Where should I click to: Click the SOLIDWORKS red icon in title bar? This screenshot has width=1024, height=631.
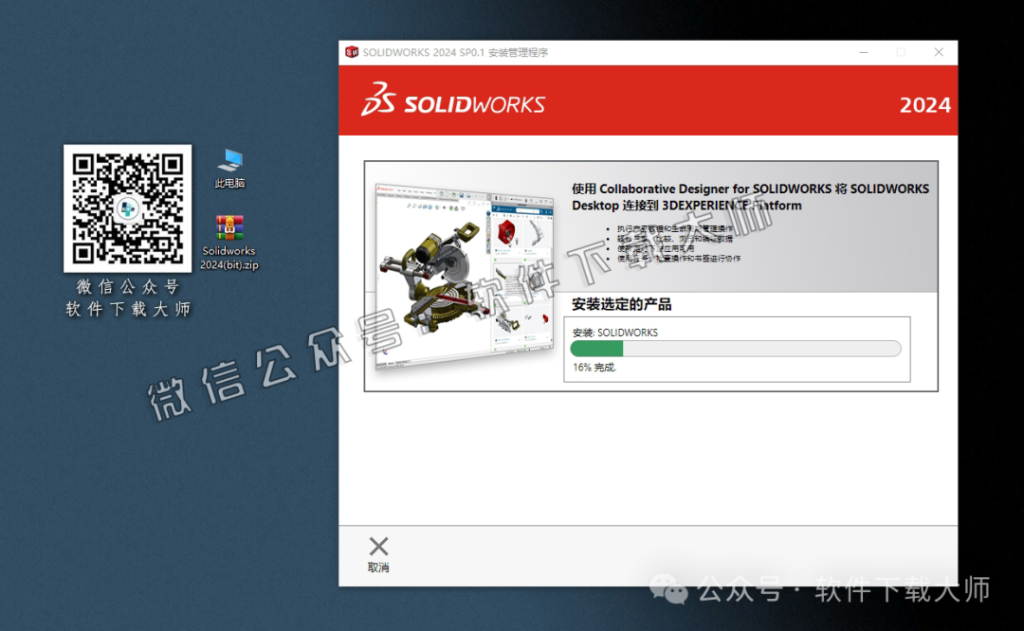coord(351,51)
